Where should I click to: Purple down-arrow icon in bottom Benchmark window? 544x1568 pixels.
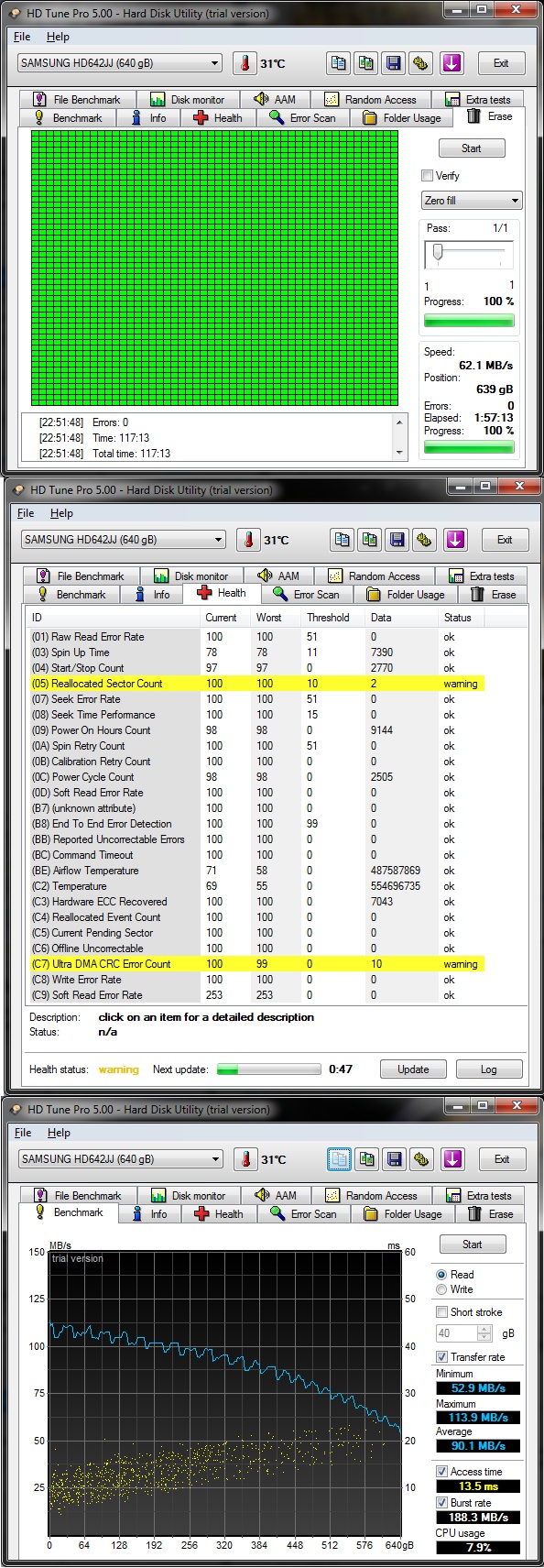point(452,1159)
